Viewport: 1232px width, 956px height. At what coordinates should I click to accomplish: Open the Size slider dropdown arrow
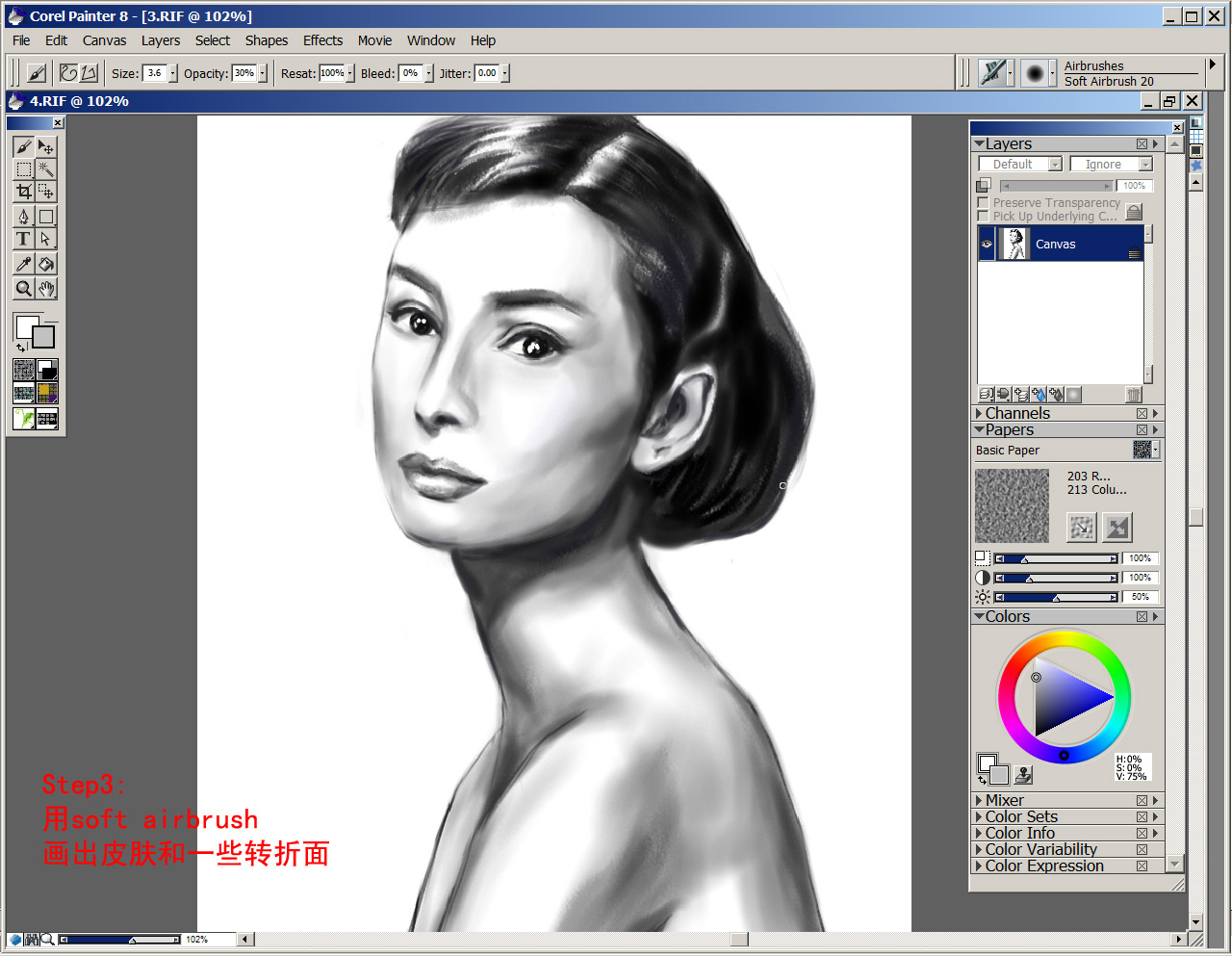coord(172,73)
